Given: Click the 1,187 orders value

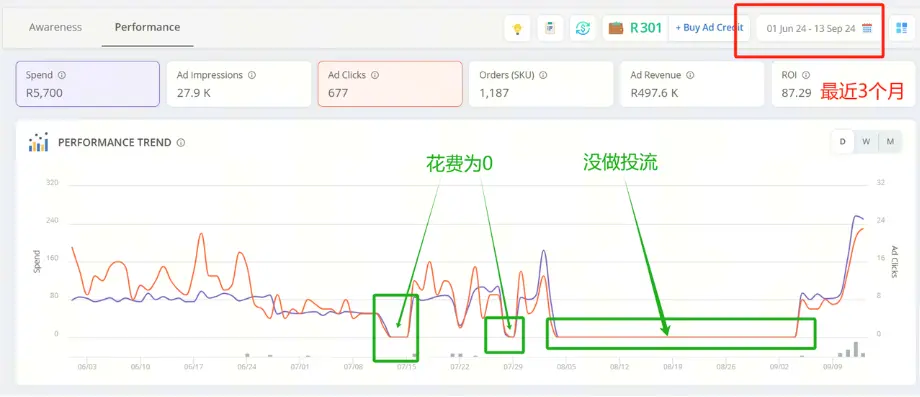Looking at the screenshot, I should [494, 93].
